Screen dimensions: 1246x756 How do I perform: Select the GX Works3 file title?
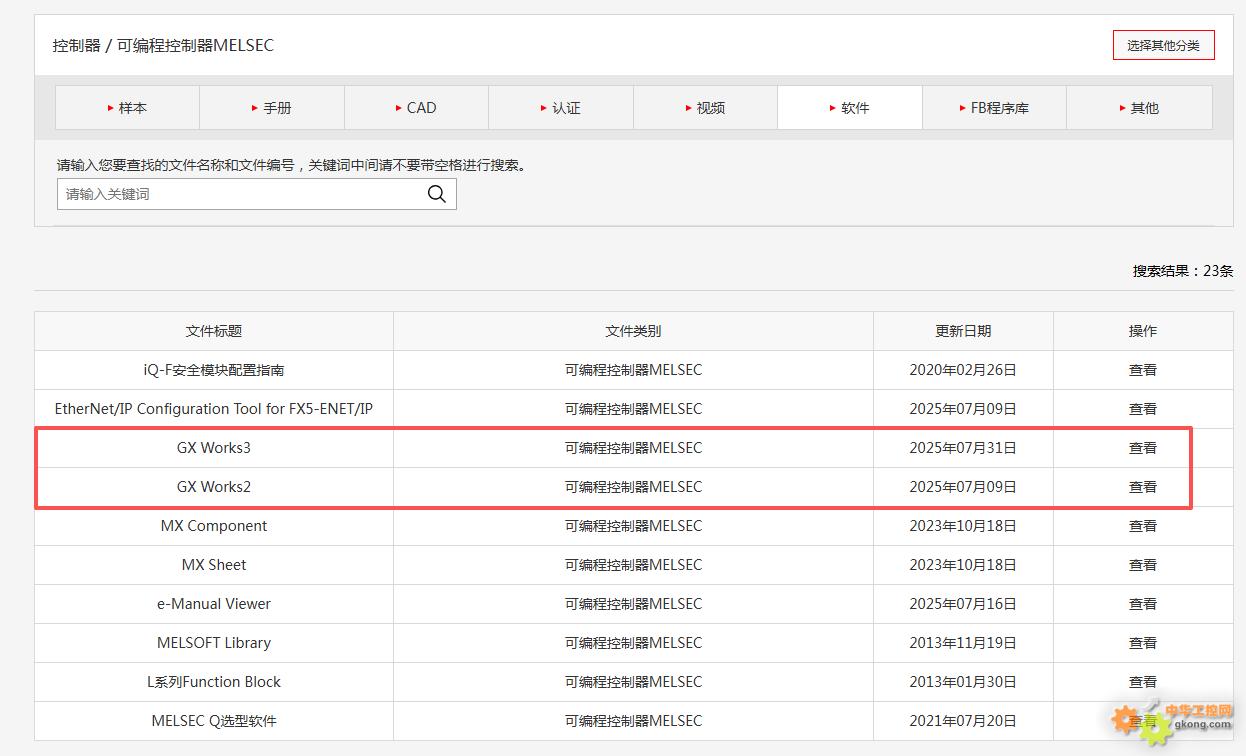(214, 448)
